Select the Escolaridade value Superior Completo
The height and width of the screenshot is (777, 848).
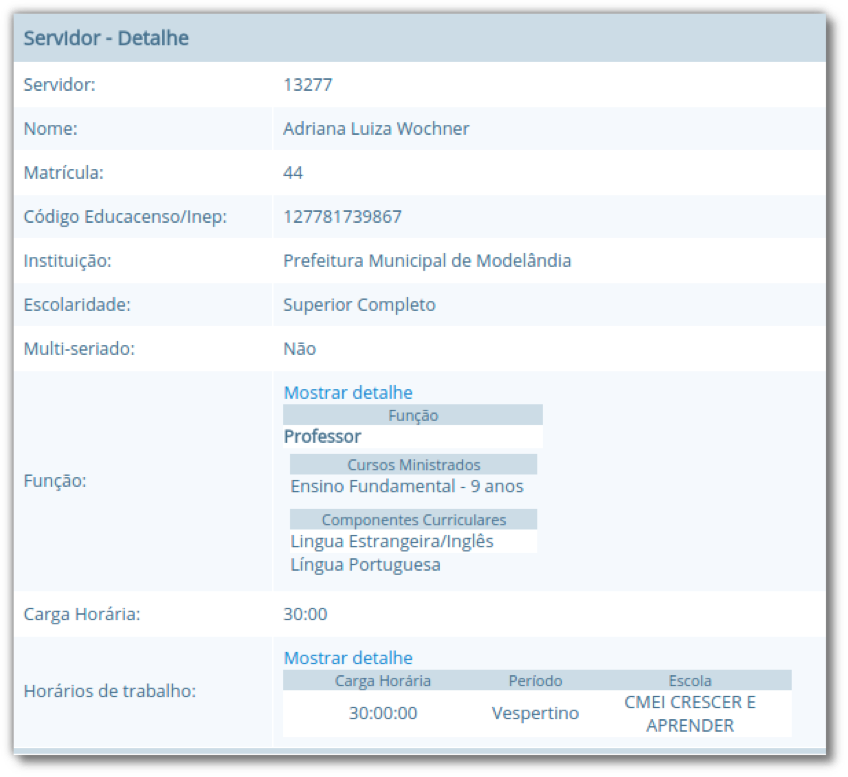pyautogui.click(x=360, y=305)
